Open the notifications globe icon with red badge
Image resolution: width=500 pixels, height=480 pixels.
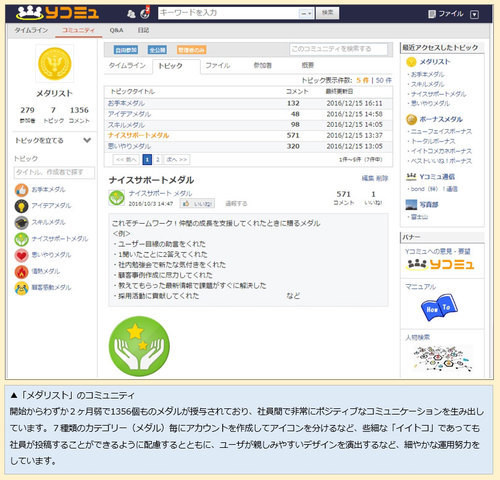[x=145, y=13]
